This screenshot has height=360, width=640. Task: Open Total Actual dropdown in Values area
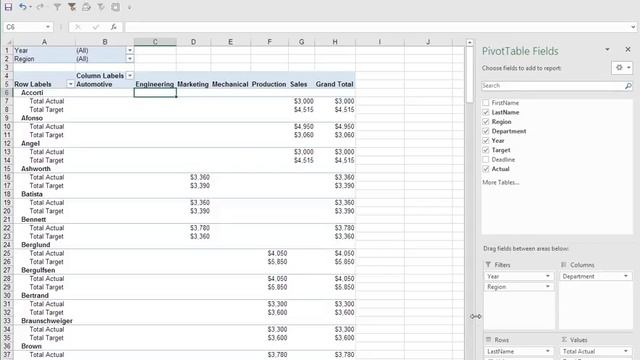(626, 351)
